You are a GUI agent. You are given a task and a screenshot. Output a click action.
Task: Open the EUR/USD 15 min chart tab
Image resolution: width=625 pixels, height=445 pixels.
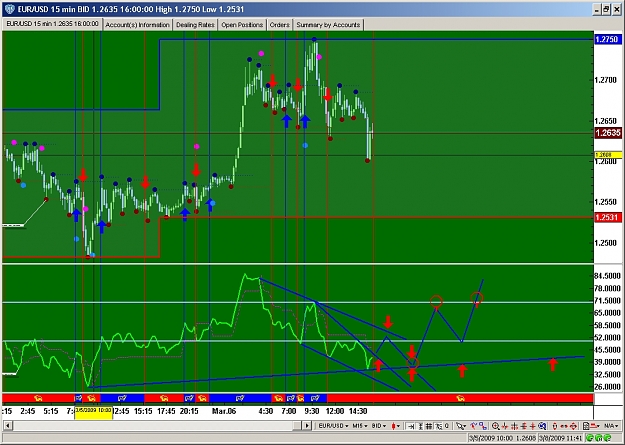pyautogui.click(x=52, y=24)
